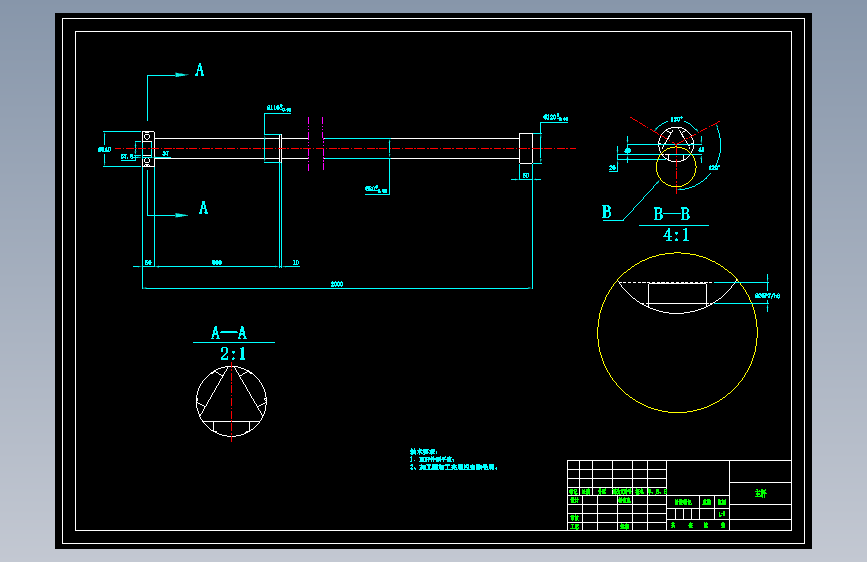
Task: Select the 2:1 scale label
Action: coord(233,354)
